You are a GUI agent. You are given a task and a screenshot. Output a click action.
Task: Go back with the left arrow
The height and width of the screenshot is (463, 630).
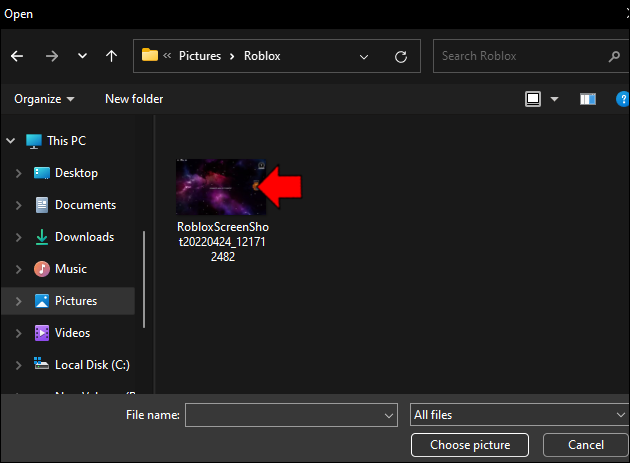[x=17, y=56]
